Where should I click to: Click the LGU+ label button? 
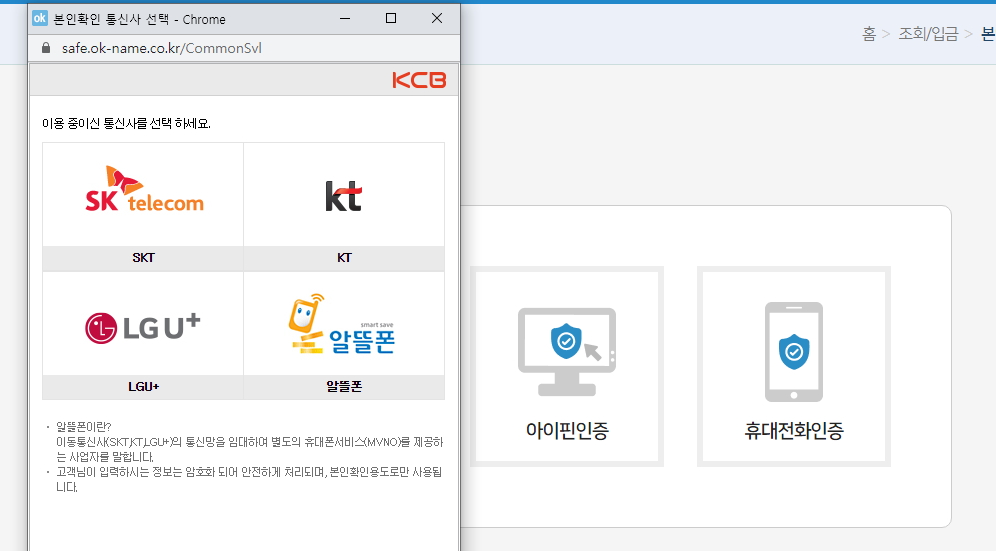click(x=143, y=386)
